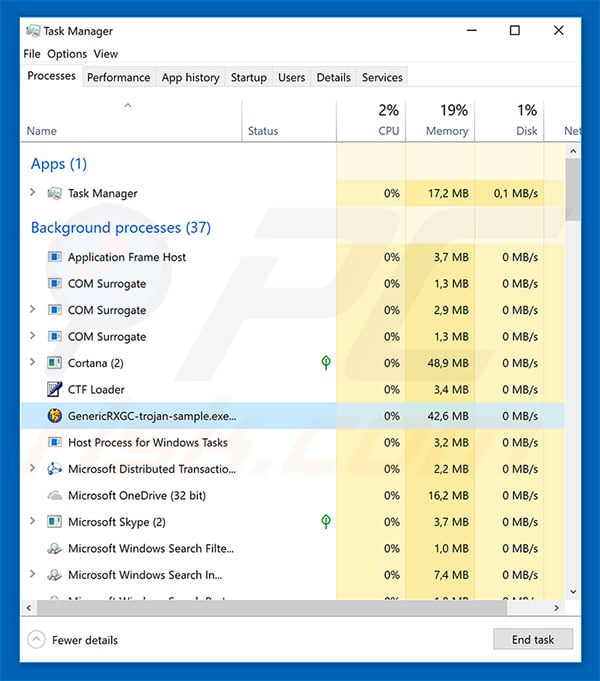Click the Microsoft Distributed Transaction icon
The width and height of the screenshot is (600, 681).
[x=54, y=469]
